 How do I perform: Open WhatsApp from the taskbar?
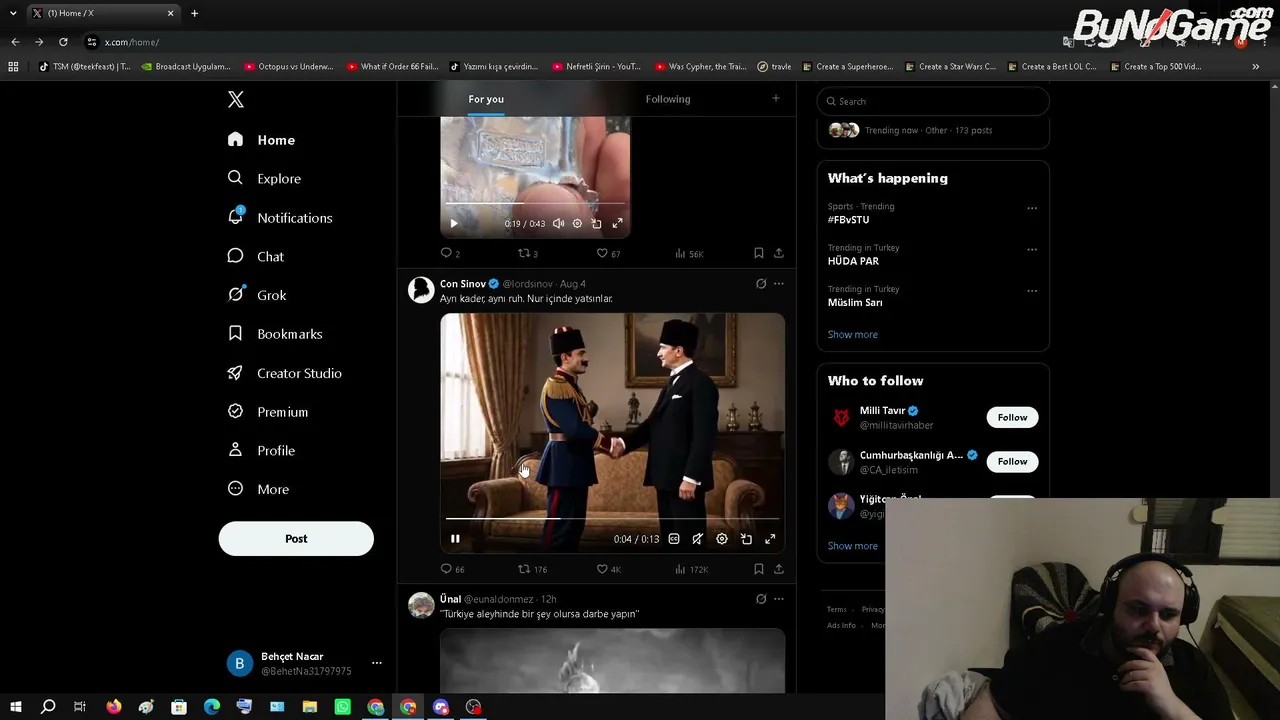(x=343, y=707)
